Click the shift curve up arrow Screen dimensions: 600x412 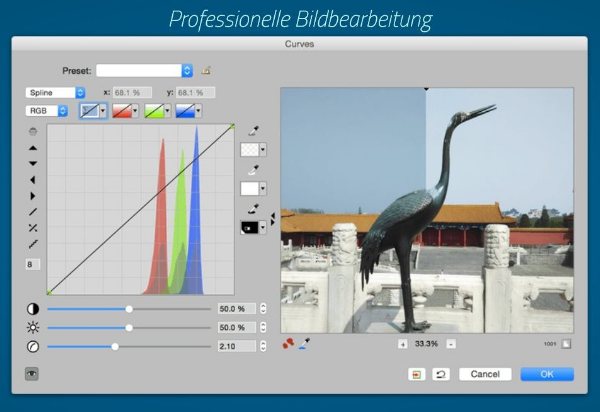pos(33,147)
